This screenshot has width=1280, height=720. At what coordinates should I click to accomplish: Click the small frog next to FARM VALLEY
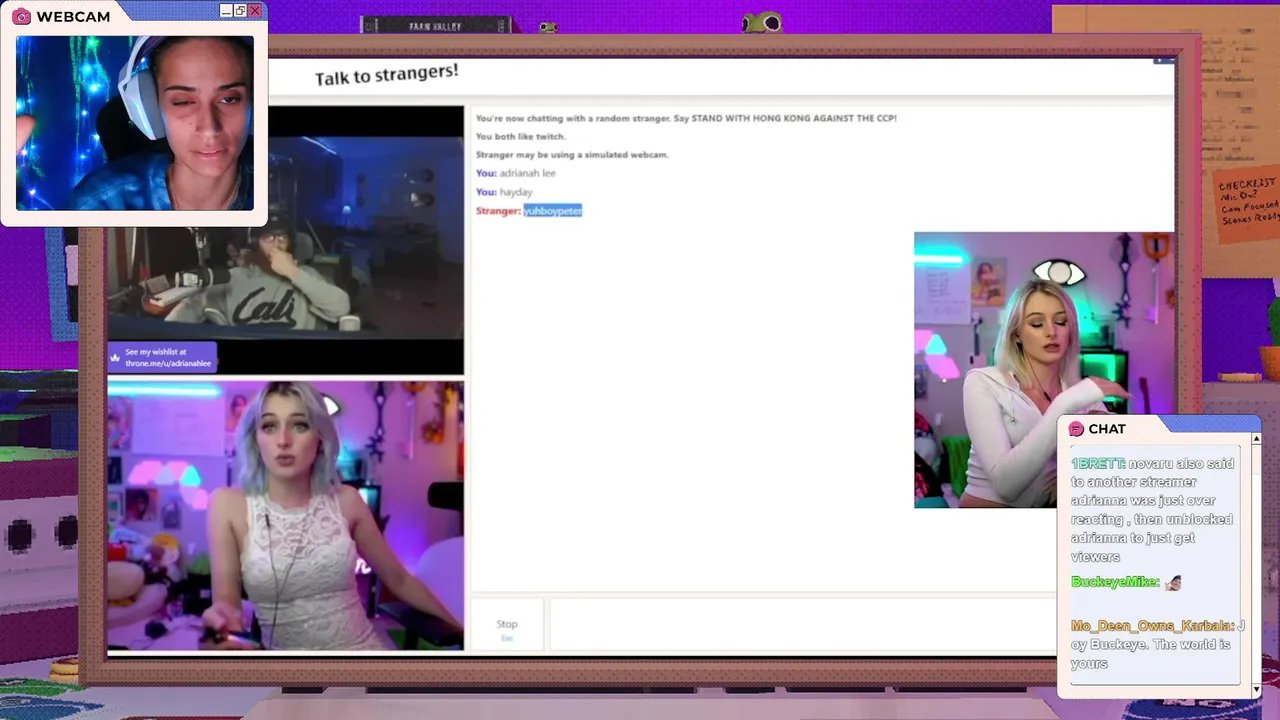click(548, 27)
